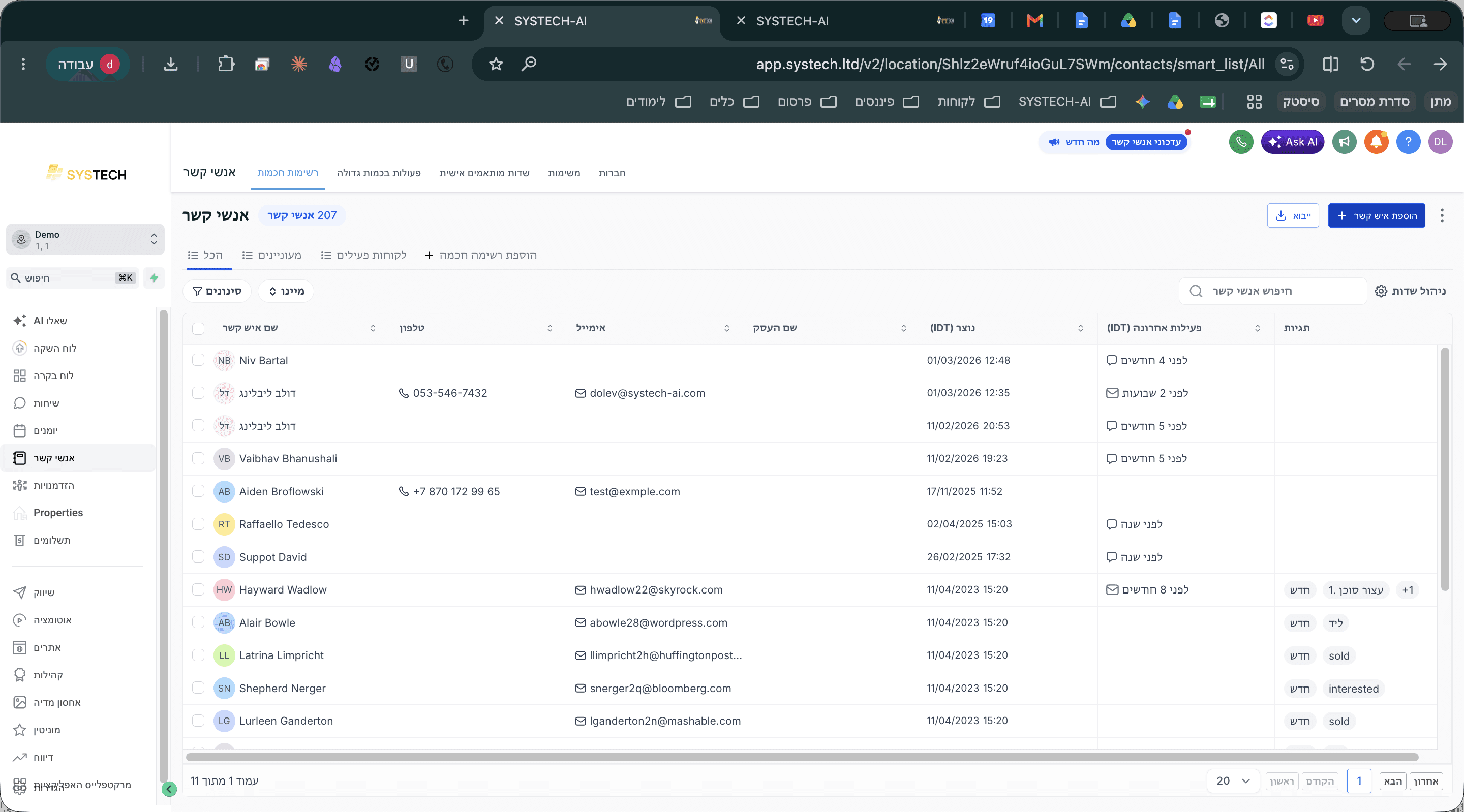Click the three-dot more options menu beside add contact
1464x812 pixels.
point(1442,215)
